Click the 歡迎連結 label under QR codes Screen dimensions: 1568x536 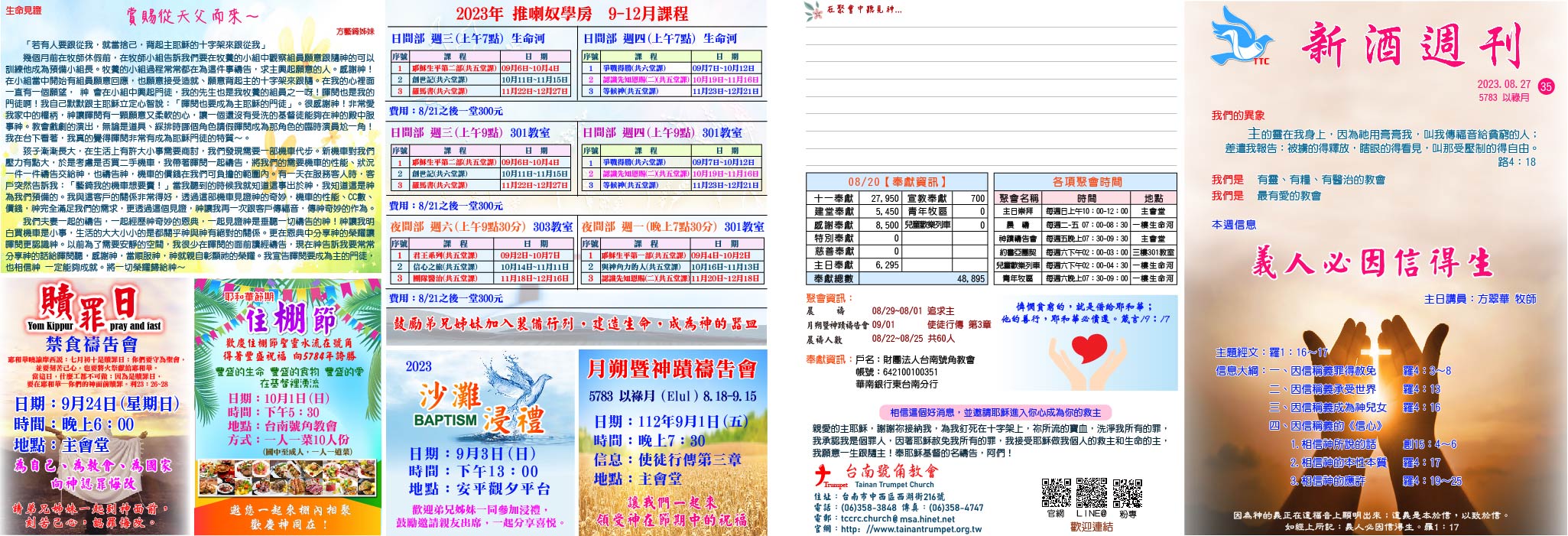click(1092, 527)
